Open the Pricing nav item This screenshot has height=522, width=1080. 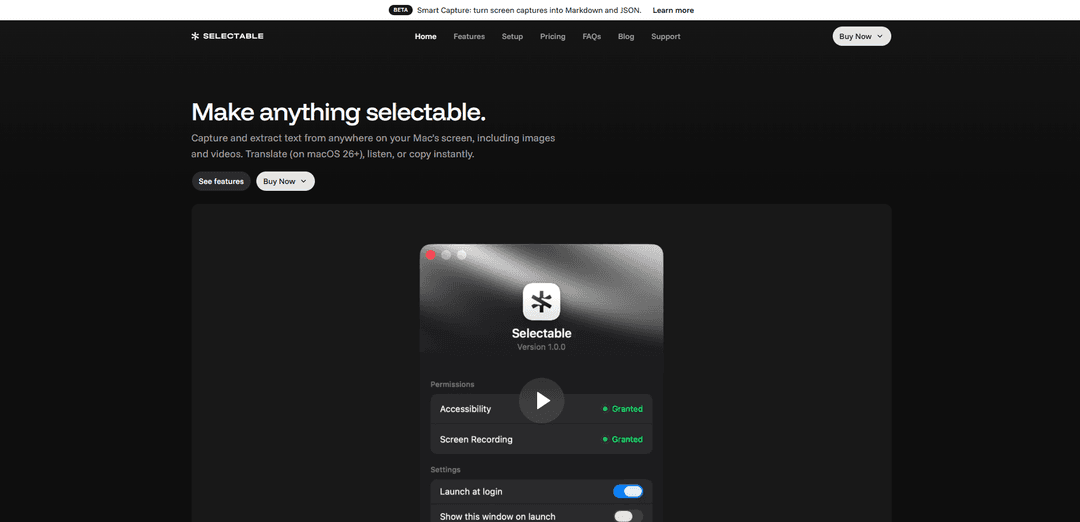(552, 36)
